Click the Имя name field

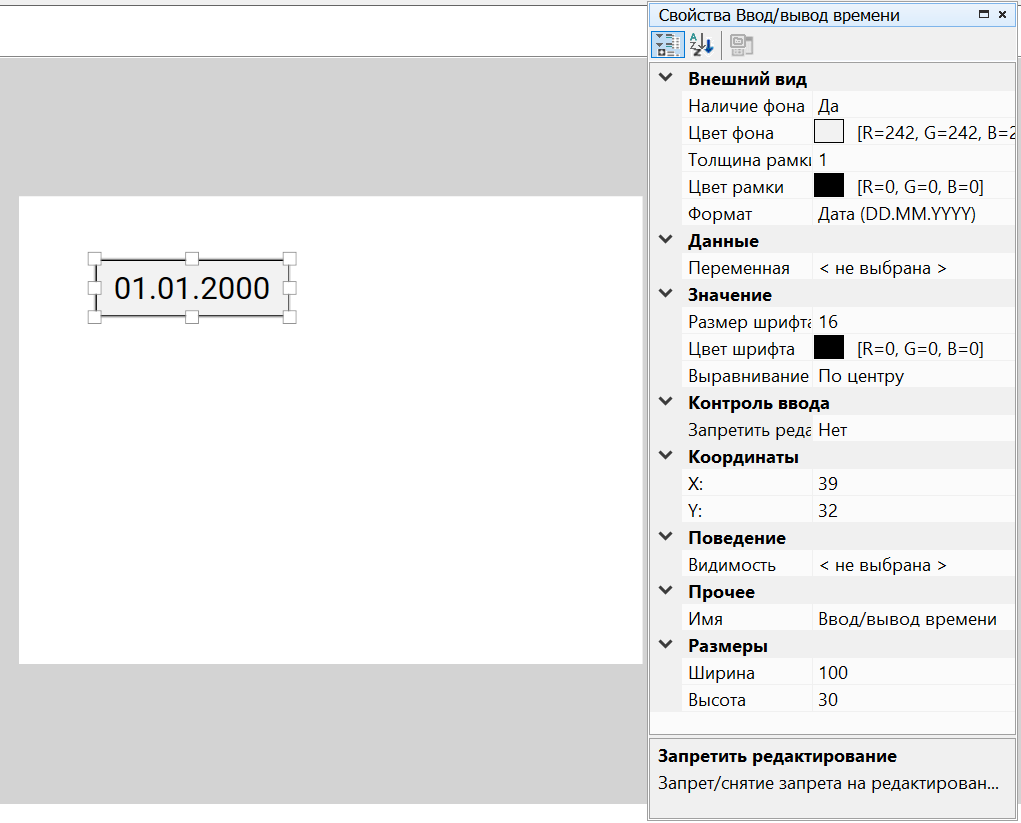tap(910, 619)
